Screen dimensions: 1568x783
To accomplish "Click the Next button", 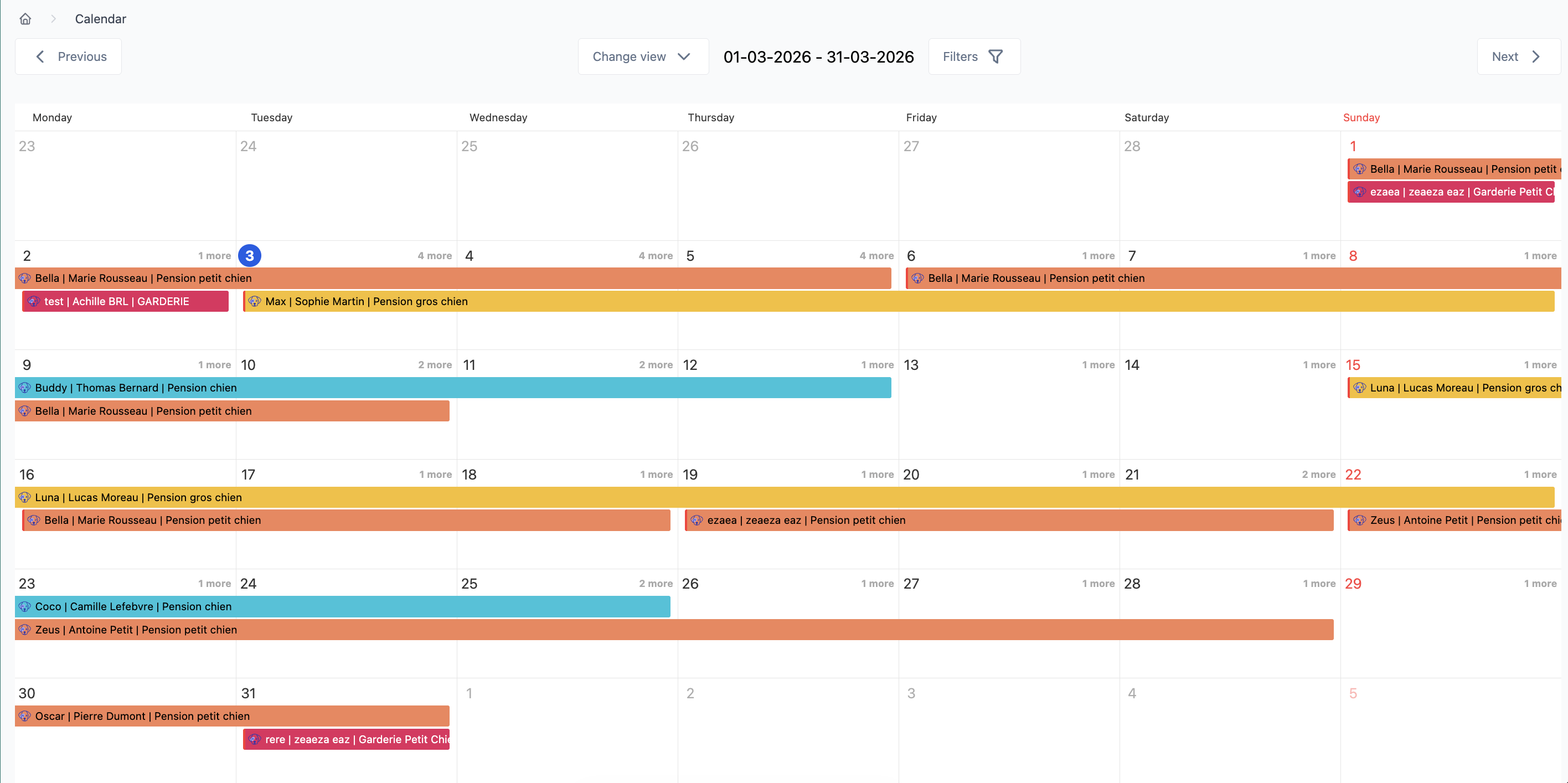I will tap(1518, 56).
